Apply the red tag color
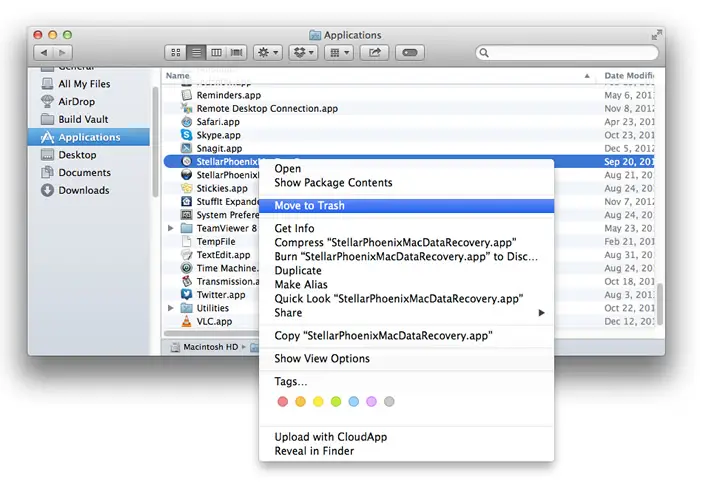The image size is (706, 497). pyautogui.click(x=283, y=402)
